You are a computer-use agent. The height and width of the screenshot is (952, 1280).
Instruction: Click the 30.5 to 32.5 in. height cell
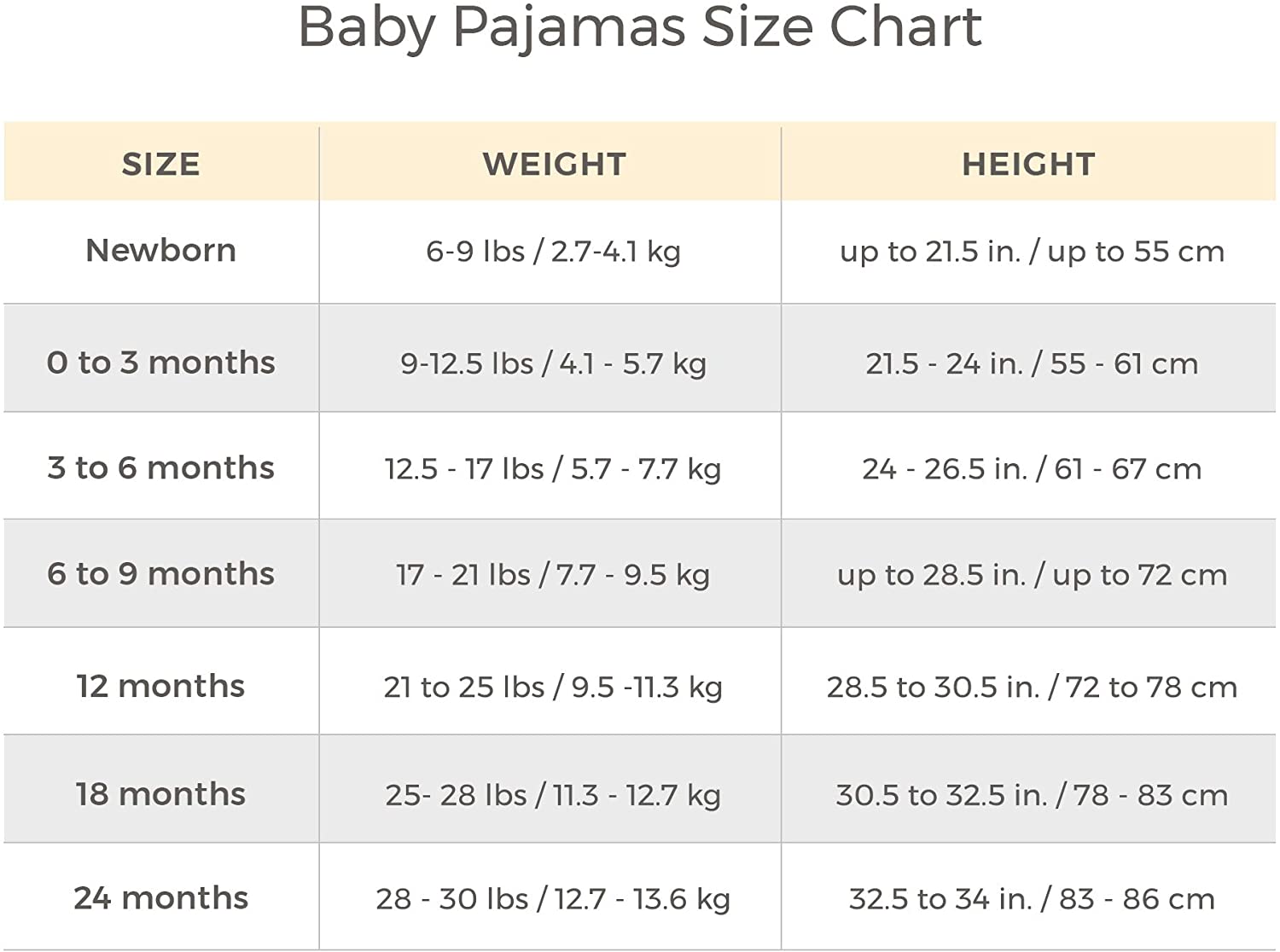click(1032, 796)
